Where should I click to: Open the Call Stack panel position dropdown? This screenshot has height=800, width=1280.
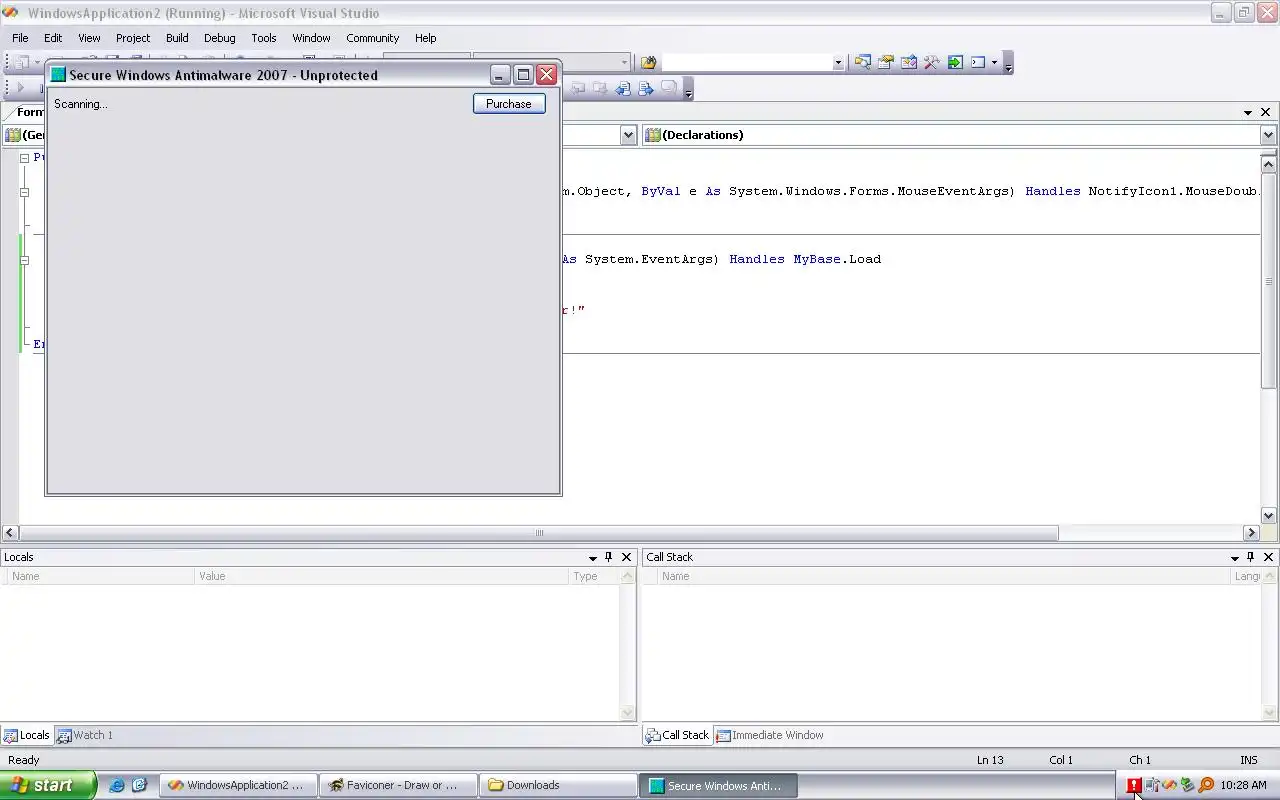pyautogui.click(x=1235, y=557)
